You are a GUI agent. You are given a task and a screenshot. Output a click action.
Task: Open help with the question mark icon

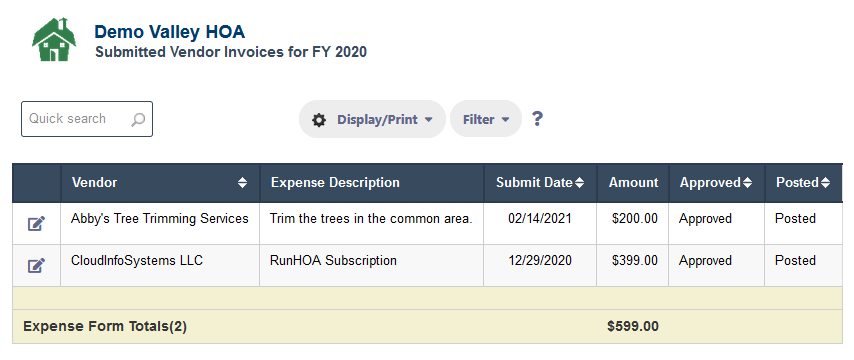[537, 119]
